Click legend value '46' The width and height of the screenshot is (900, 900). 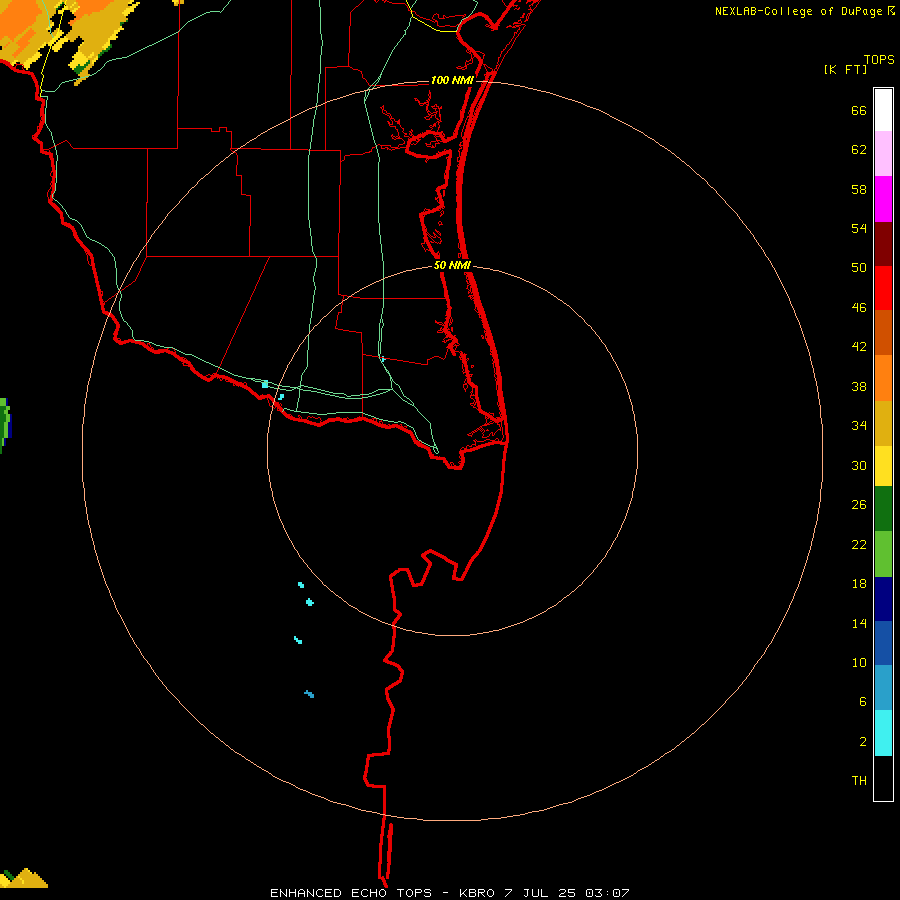[x=859, y=308]
